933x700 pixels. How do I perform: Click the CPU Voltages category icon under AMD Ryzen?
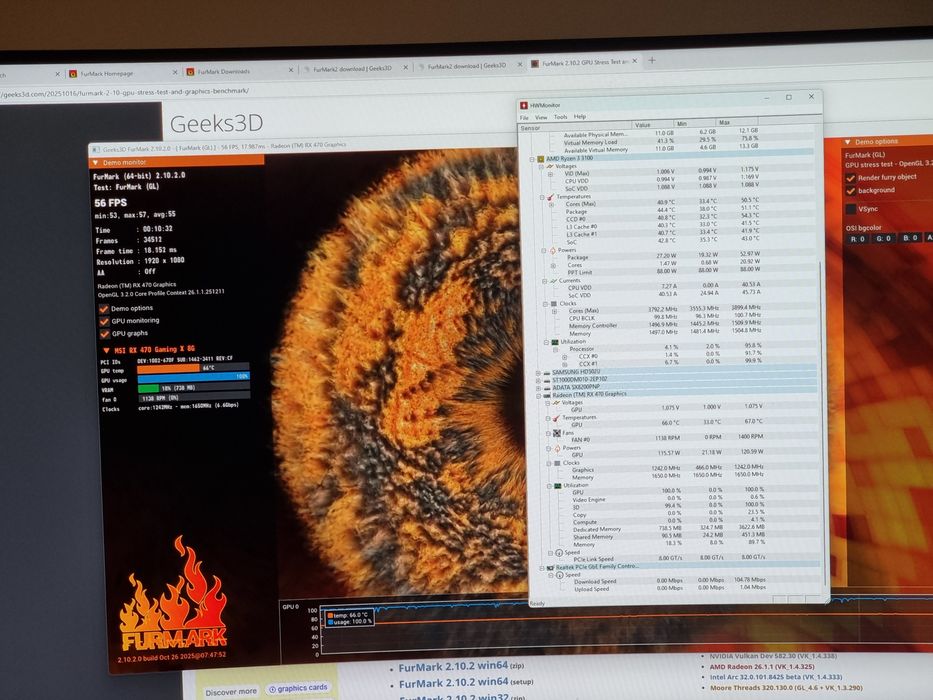pyautogui.click(x=550, y=167)
